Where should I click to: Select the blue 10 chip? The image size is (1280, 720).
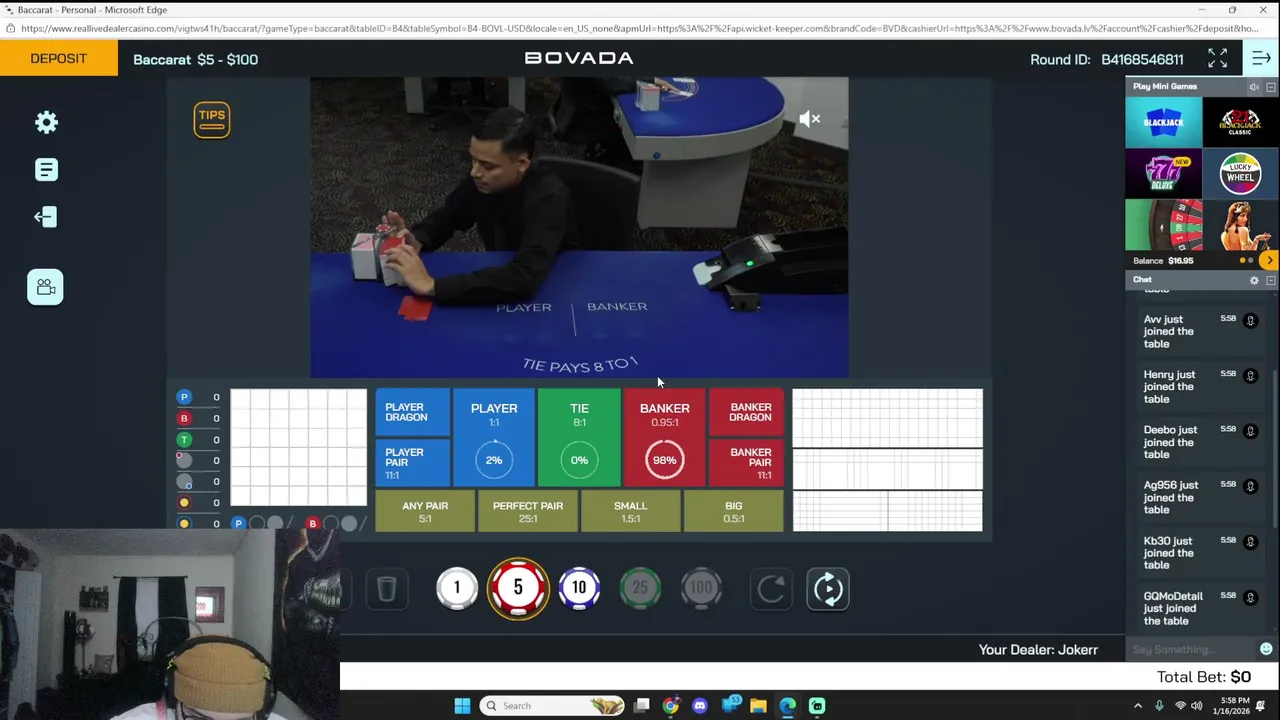(x=579, y=588)
